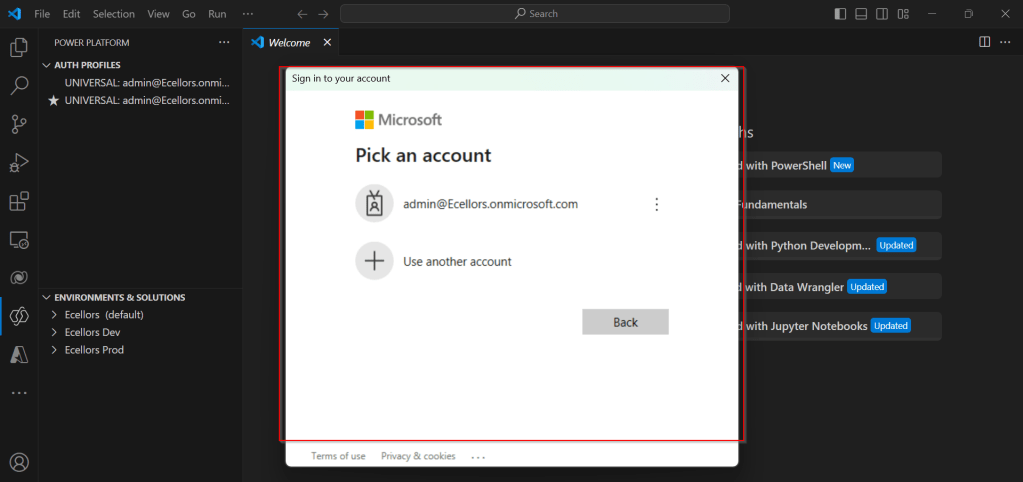Screen dimensions: 1023x482
Task: Open the Explorer view in activity bar
Action: (x=19, y=47)
